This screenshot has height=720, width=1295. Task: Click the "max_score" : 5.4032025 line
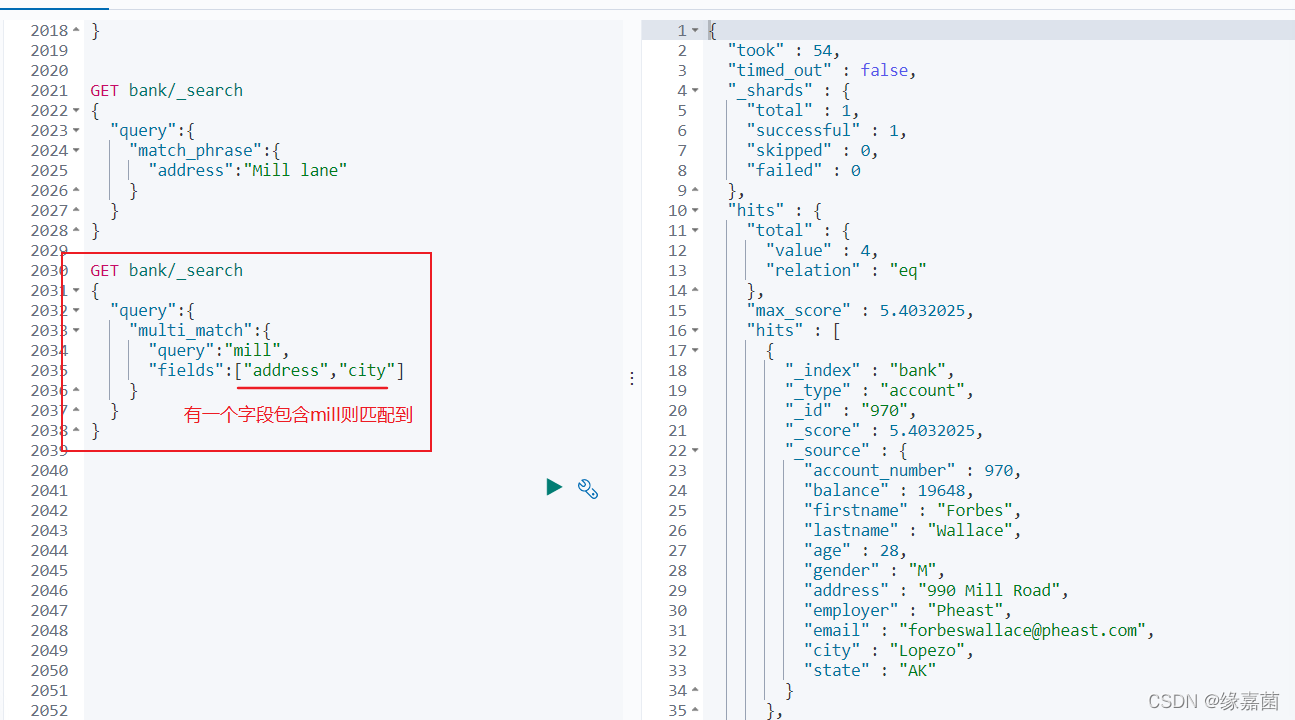click(860, 310)
